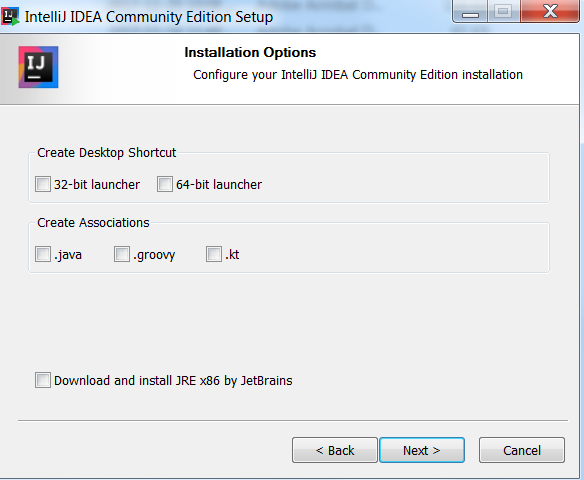This screenshot has width=584, height=480.
Task: Click the 'Create Desktop Shortcut' group label
Action: [107, 153]
